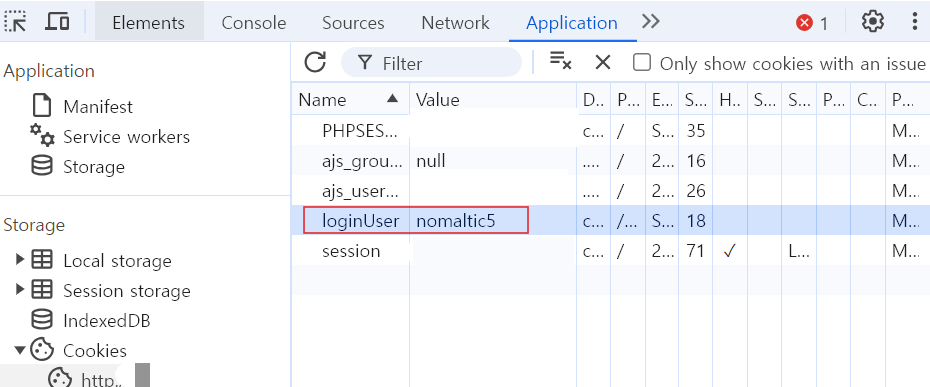This screenshot has width=930, height=387.
Task: Toggle the device toolbar icon
Action: coord(58,22)
